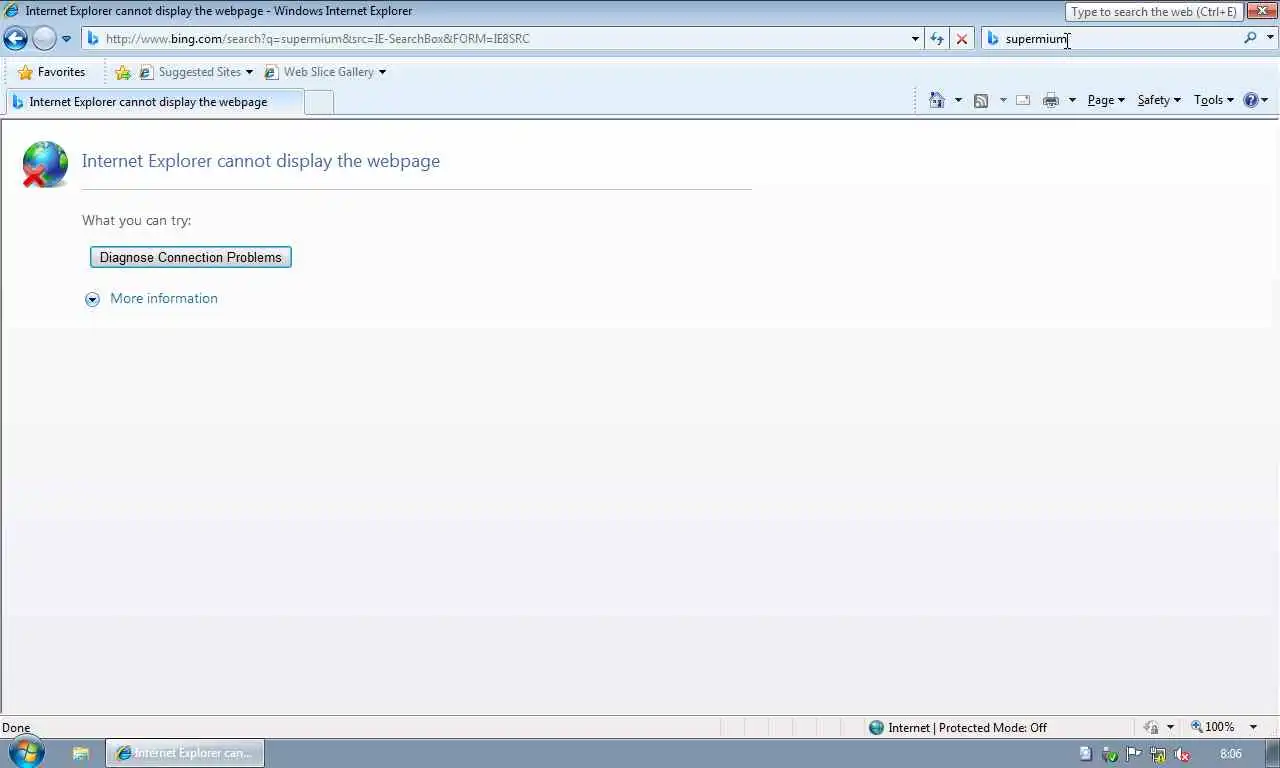Print the page using printer icon

coord(1051,100)
